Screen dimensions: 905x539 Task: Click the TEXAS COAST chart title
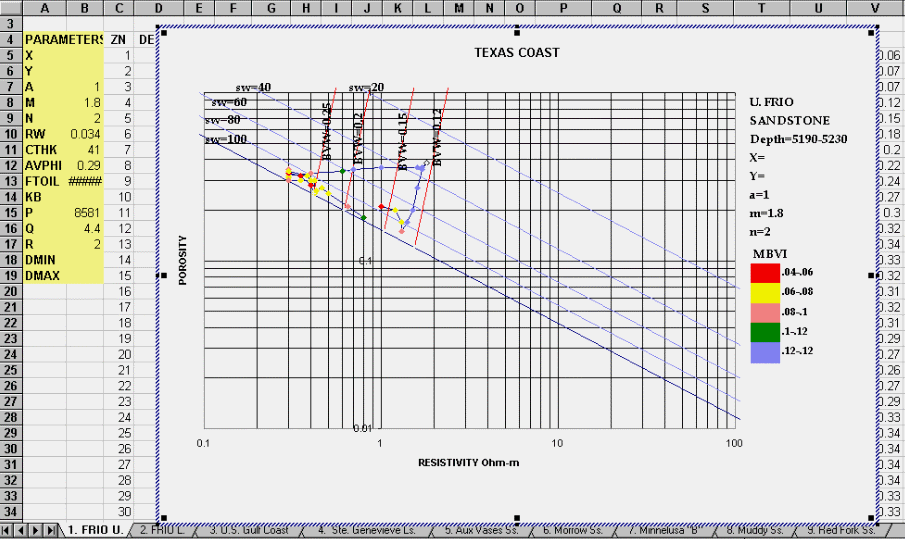pos(516,52)
